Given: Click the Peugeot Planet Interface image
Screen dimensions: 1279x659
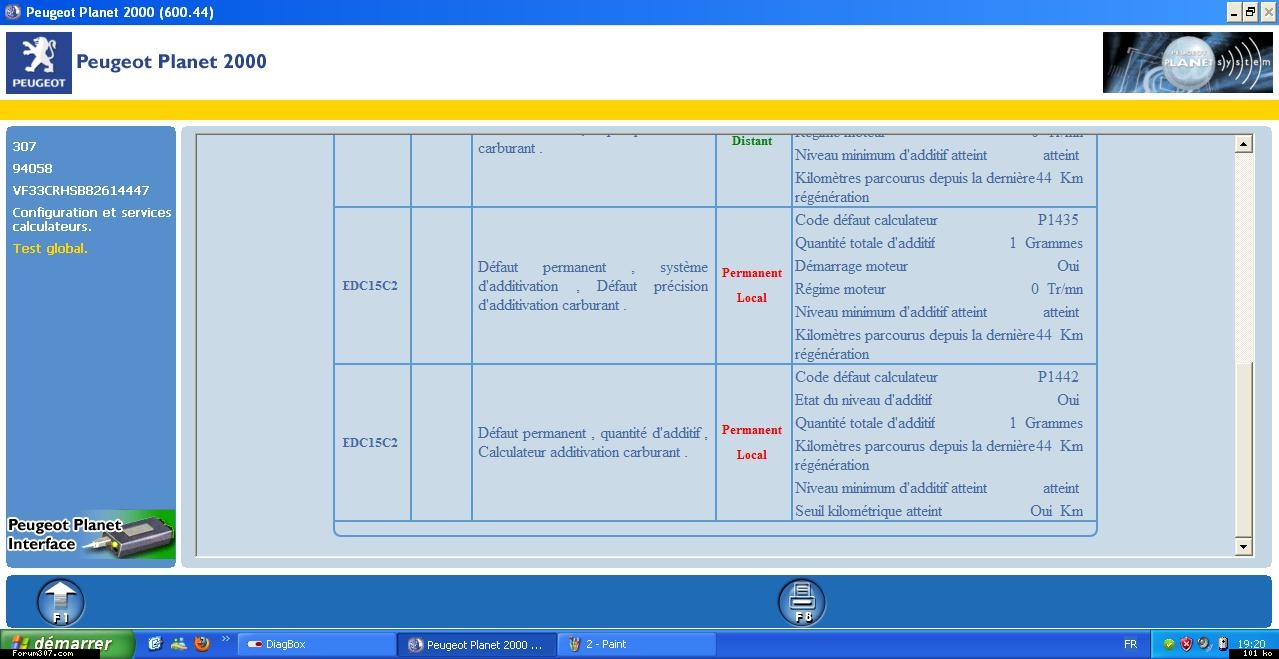Looking at the screenshot, I should (92, 535).
